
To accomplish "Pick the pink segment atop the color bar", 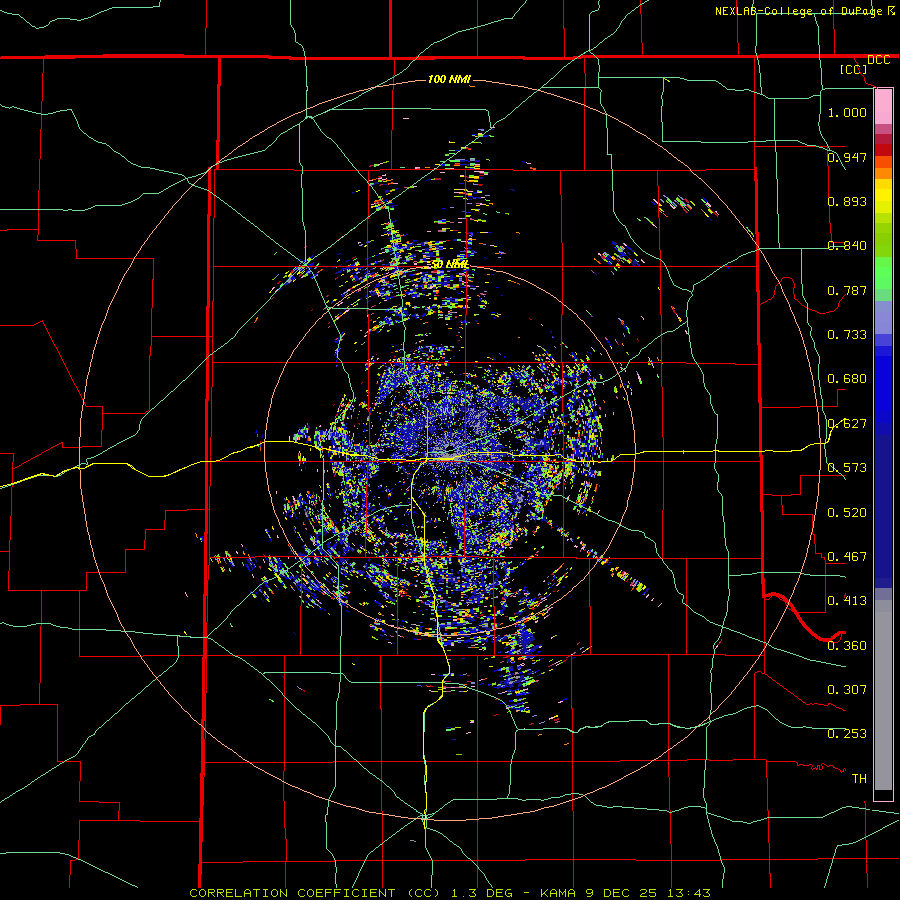I will click(x=883, y=107).
